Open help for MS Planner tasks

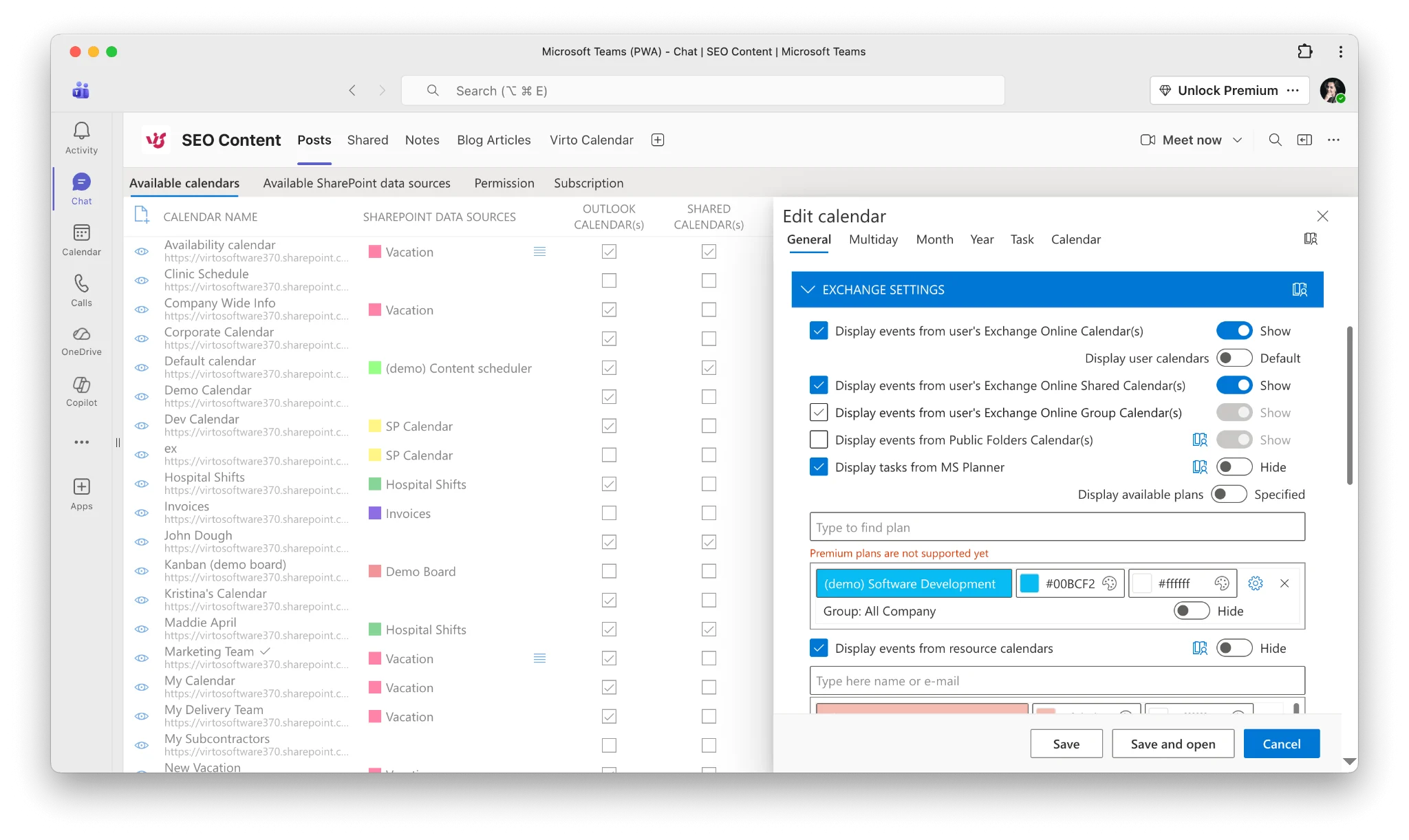click(1200, 467)
